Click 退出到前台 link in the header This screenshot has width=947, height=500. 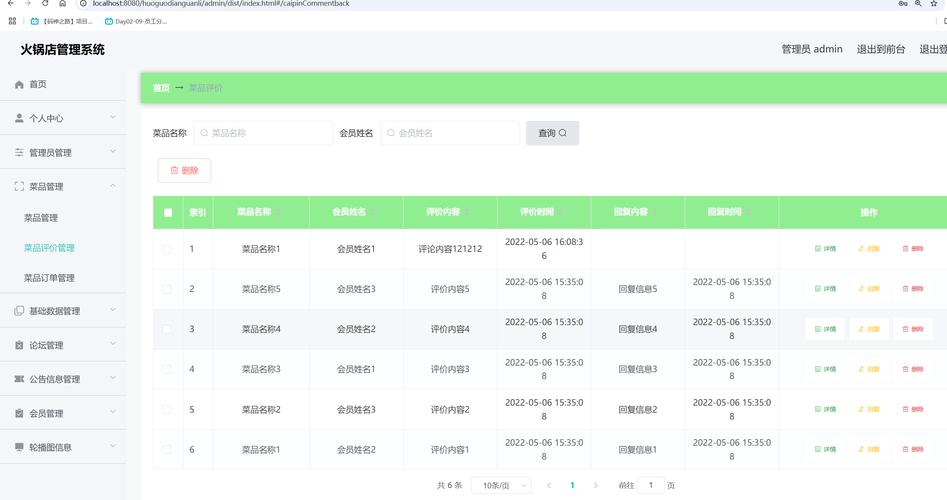[x=880, y=49]
